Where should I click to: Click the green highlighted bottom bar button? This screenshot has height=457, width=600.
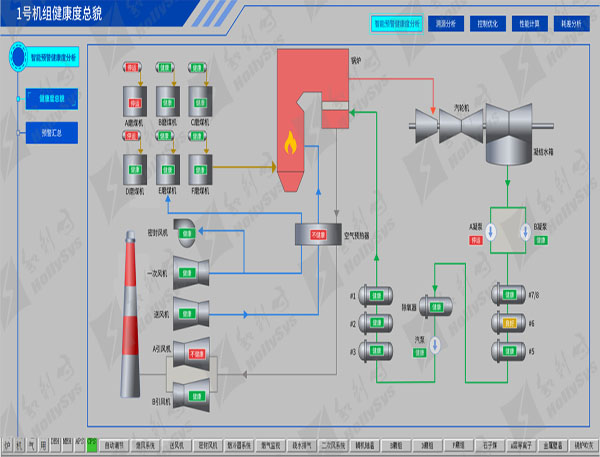[92, 444]
